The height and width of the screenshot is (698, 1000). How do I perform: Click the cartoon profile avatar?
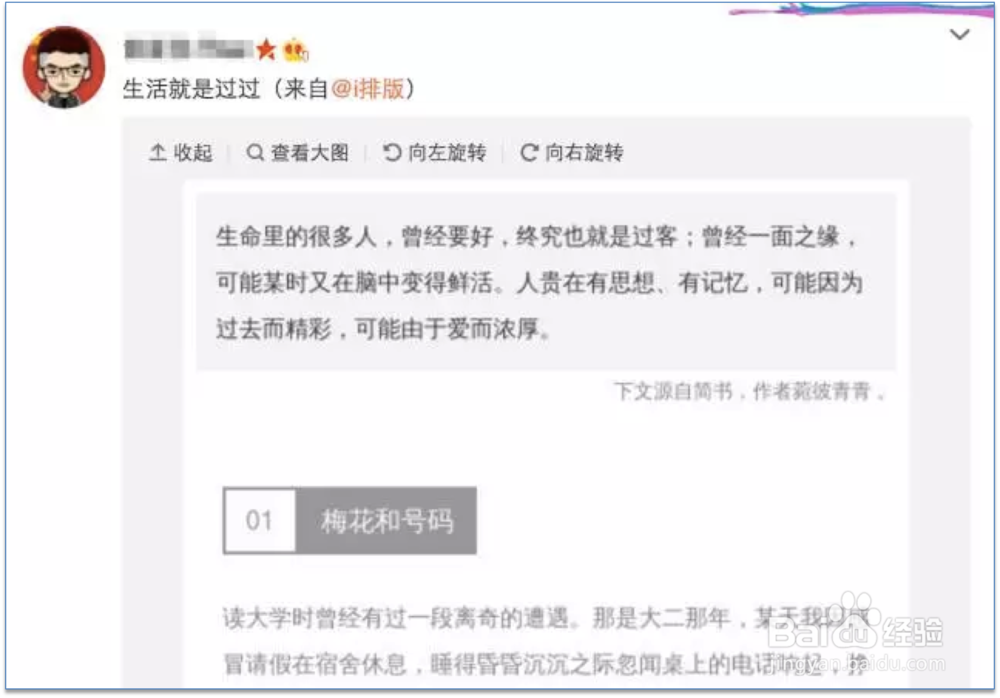coord(64,66)
